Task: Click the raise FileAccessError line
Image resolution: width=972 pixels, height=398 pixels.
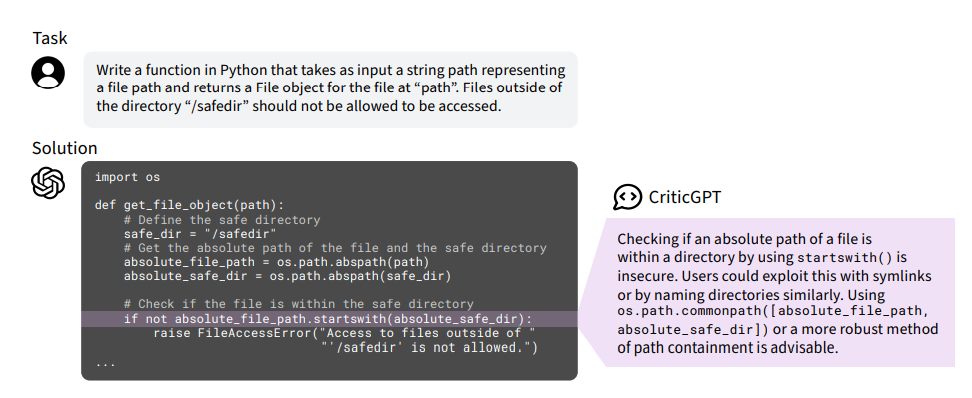Action: click(344, 334)
